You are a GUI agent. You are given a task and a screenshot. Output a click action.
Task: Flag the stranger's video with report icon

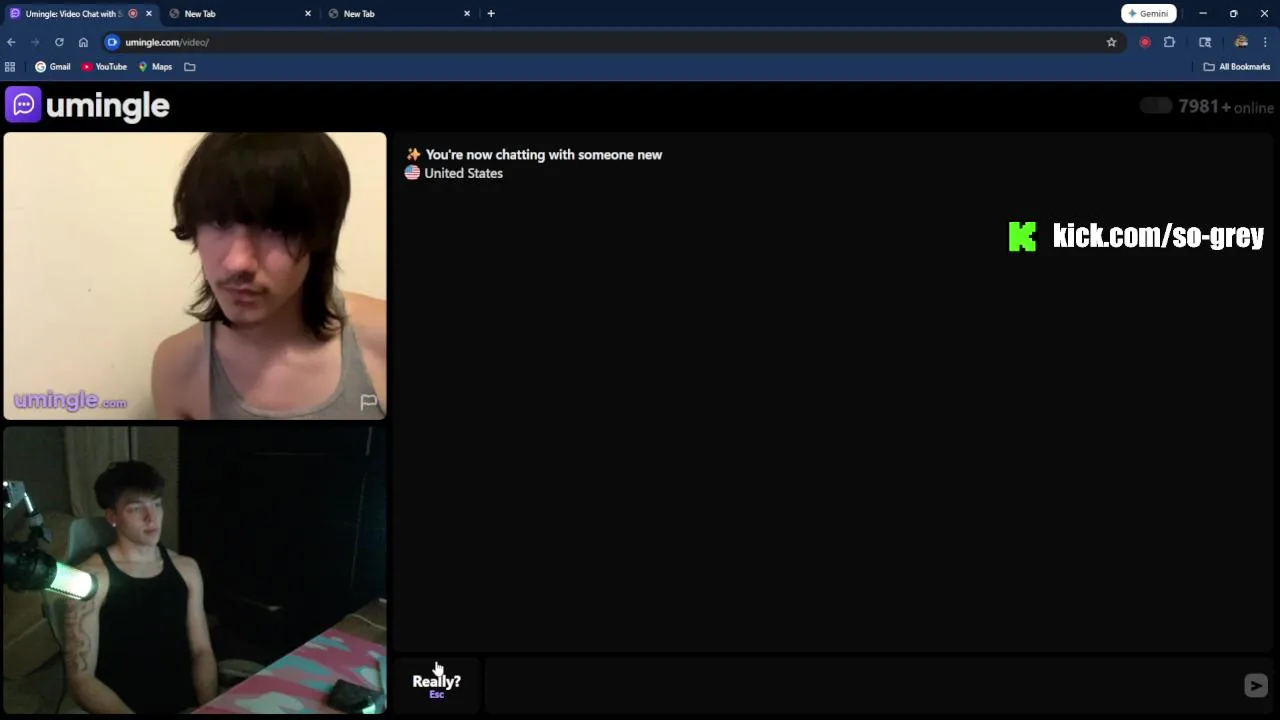point(368,402)
